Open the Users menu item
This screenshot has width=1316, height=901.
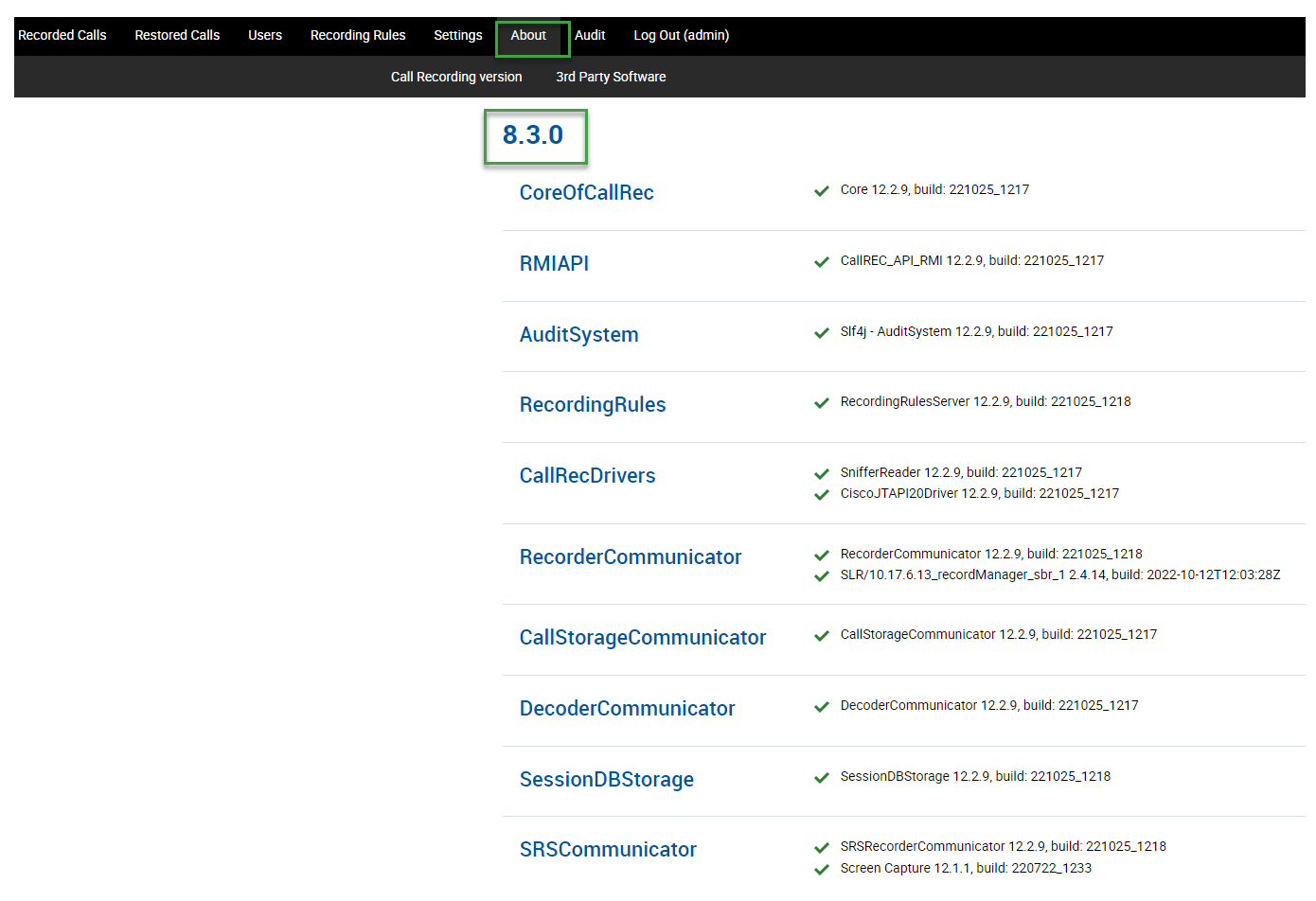pyautogui.click(x=265, y=35)
